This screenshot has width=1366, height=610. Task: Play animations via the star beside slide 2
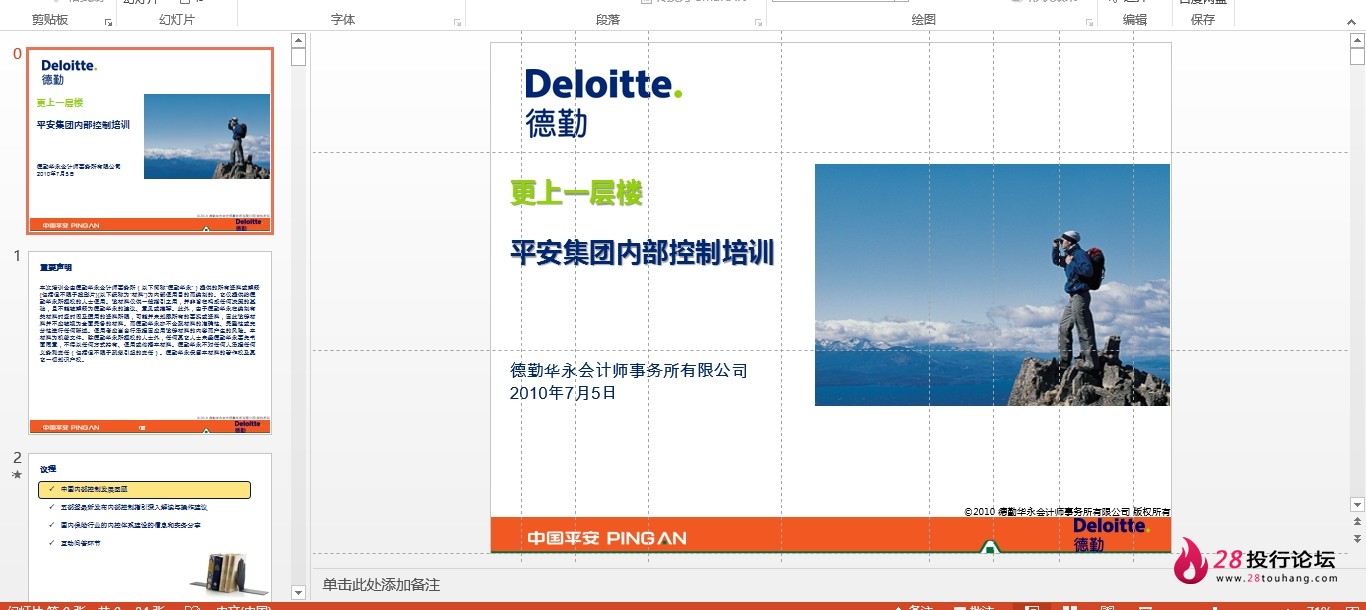(16, 475)
